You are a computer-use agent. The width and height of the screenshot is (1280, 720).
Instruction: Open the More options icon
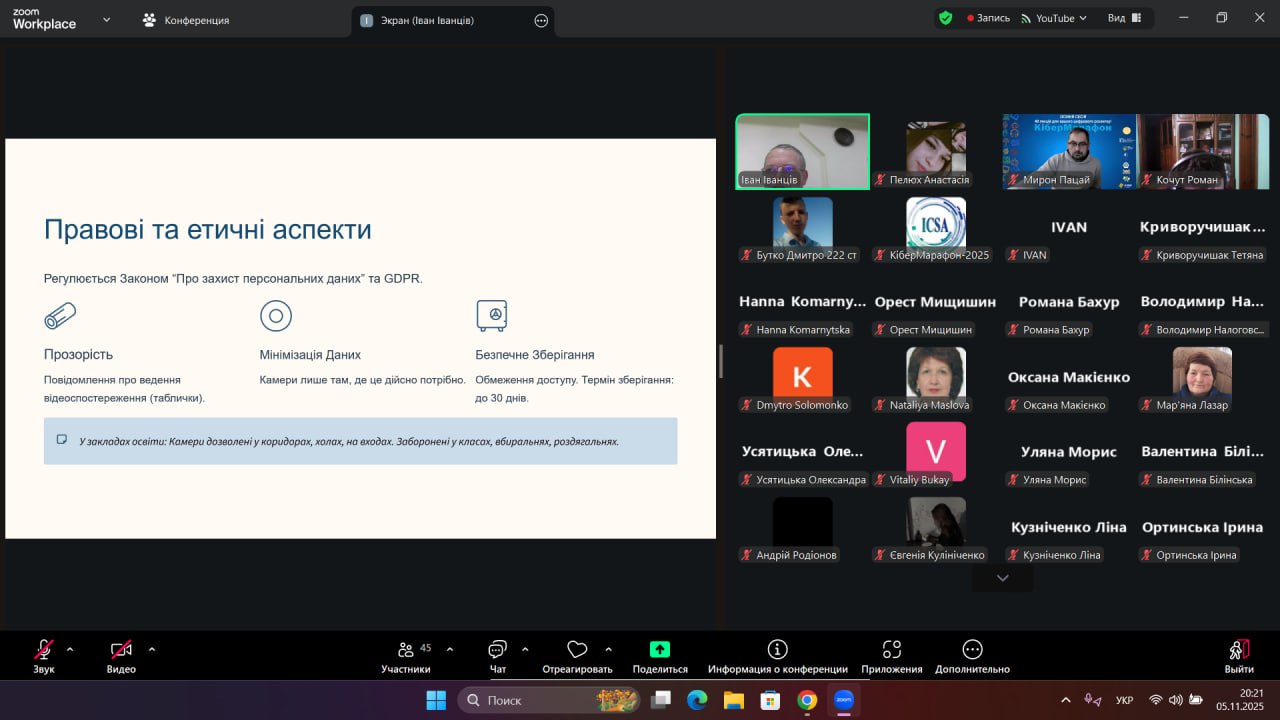click(972, 650)
